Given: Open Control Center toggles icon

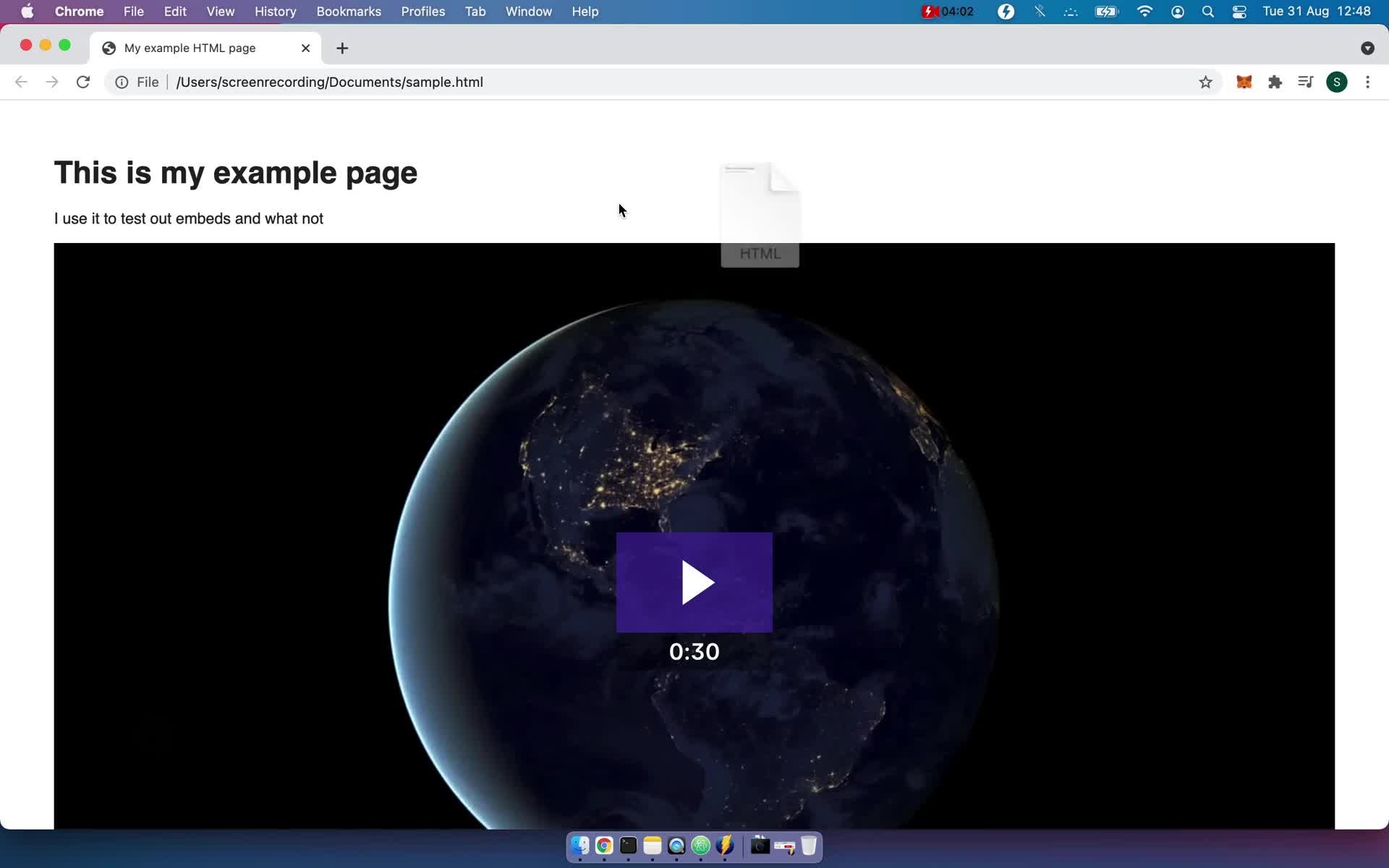Looking at the screenshot, I should pyautogui.click(x=1239, y=12).
